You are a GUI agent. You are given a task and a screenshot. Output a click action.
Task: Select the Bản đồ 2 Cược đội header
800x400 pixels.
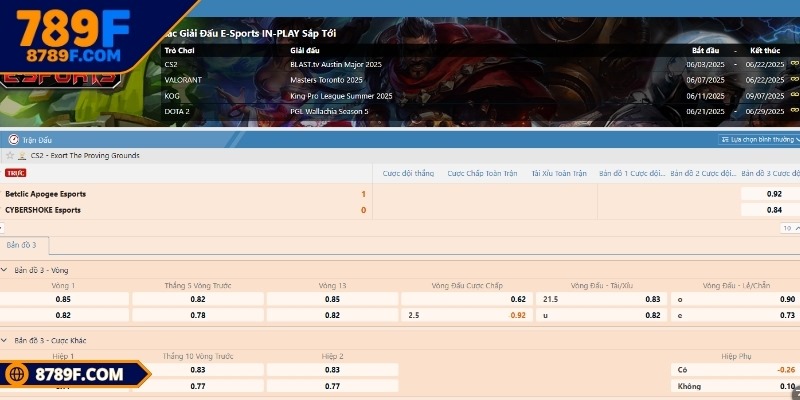click(704, 173)
